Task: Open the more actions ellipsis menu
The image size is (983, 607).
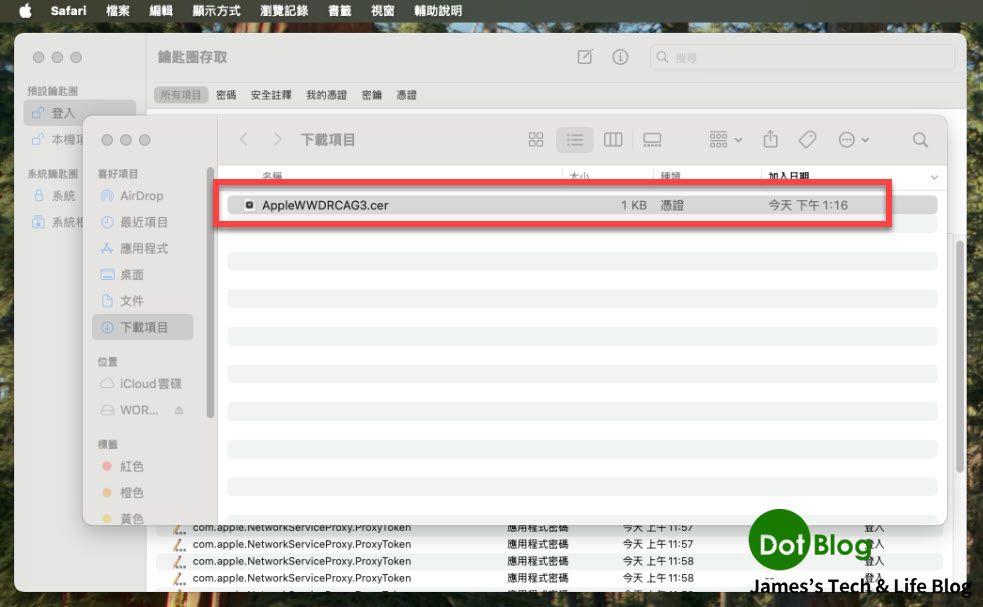Action: click(853, 140)
